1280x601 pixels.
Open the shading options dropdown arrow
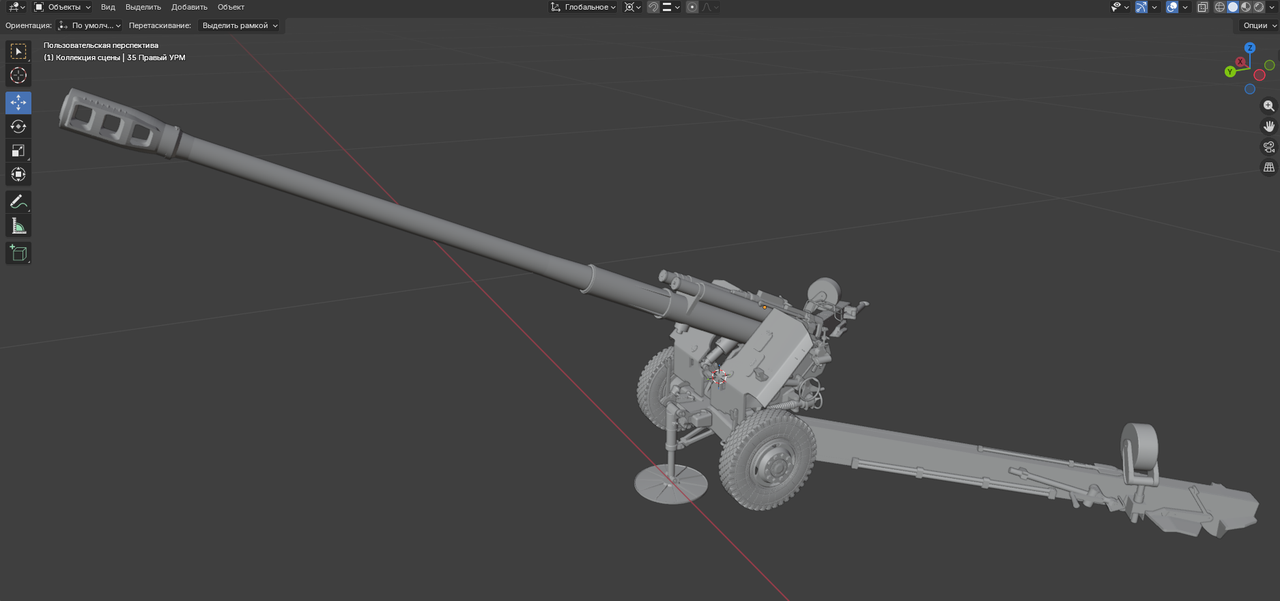[x=1272, y=7]
